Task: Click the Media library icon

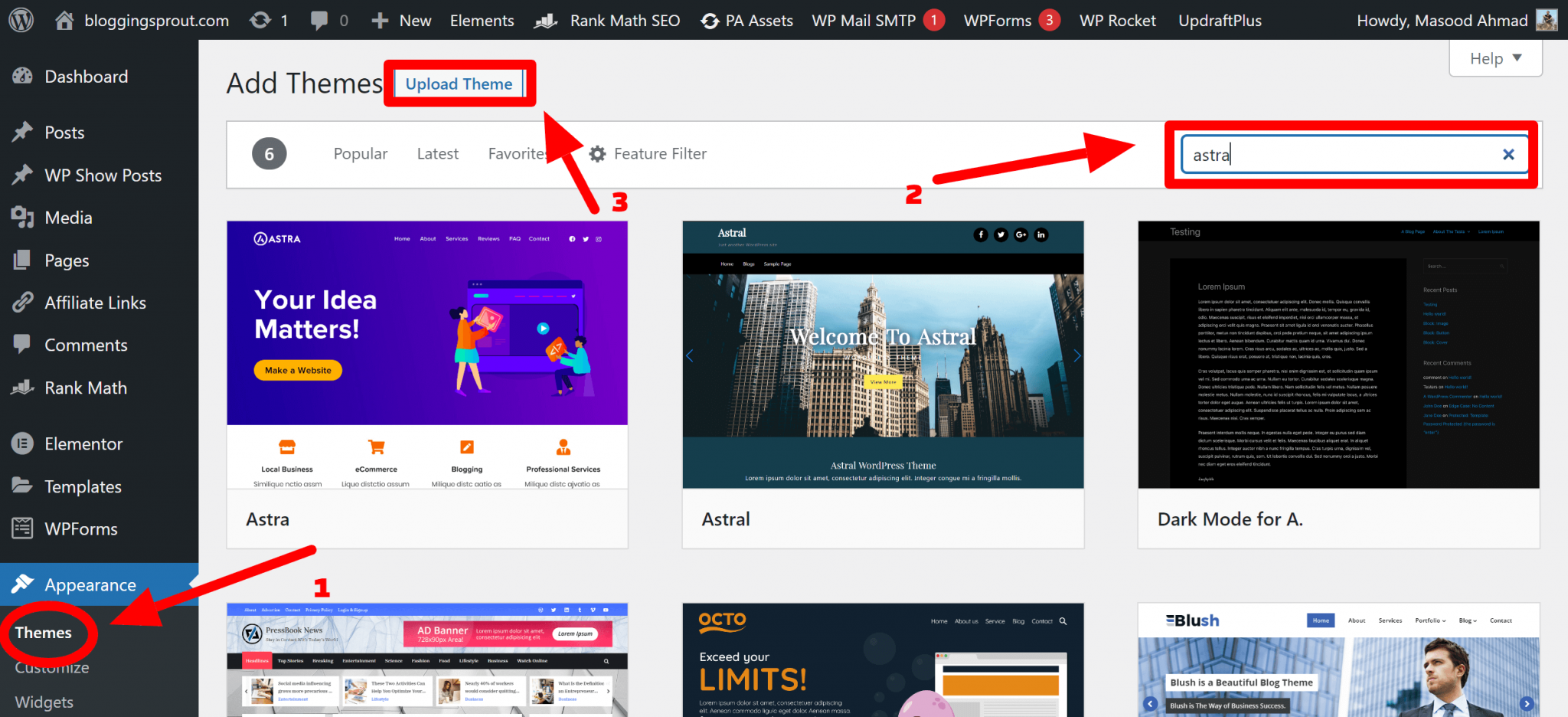Action: pyautogui.click(x=22, y=218)
